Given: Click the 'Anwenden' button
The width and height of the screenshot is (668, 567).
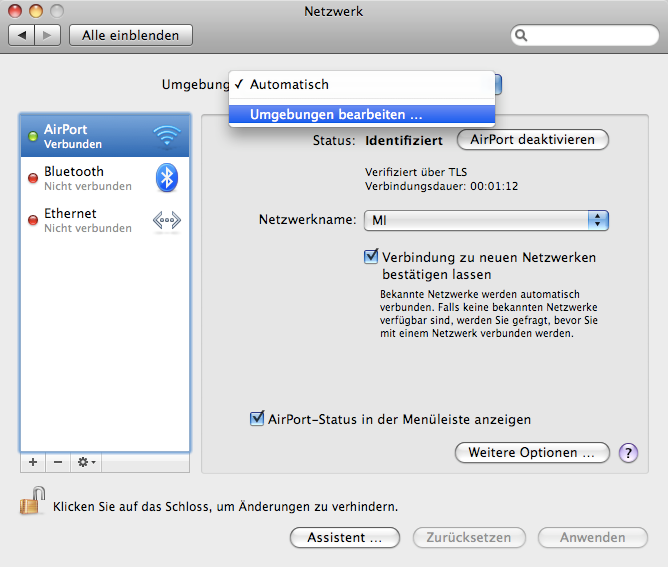Looking at the screenshot, I should [x=593, y=538].
